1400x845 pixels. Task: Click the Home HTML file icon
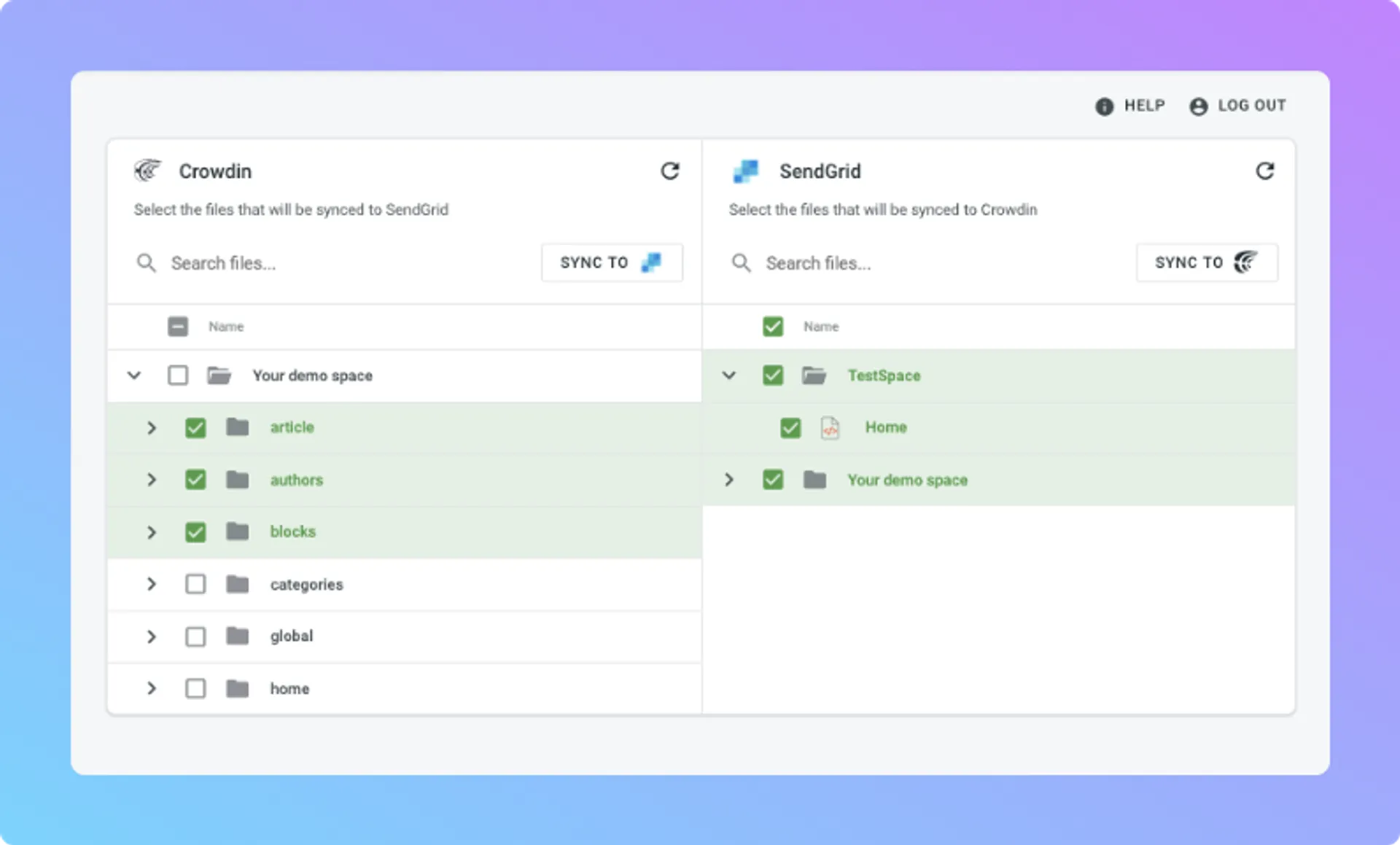pyautogui.click(x=830, y=427)
